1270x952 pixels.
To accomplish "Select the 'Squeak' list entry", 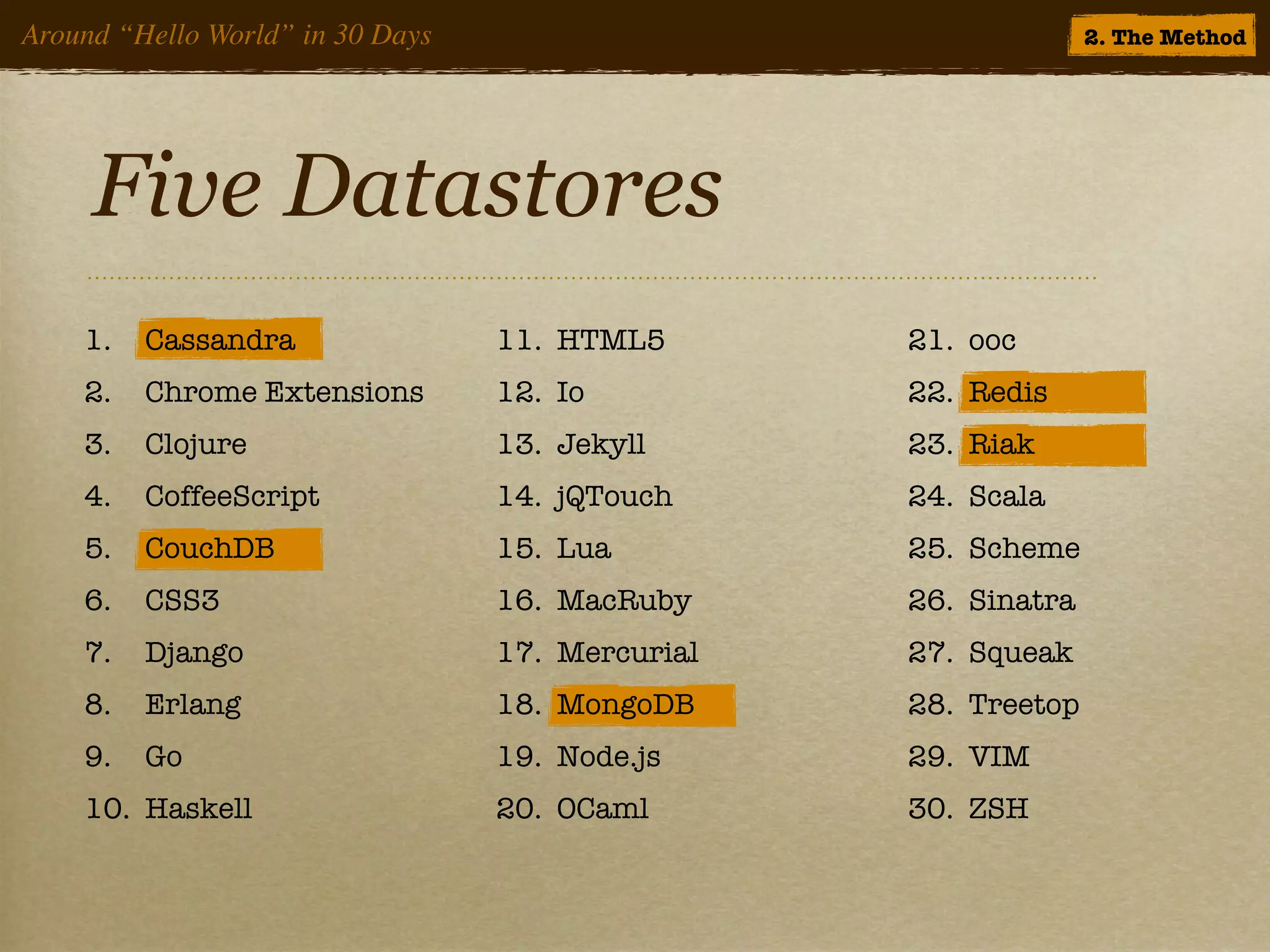I will pos(1021,653).
